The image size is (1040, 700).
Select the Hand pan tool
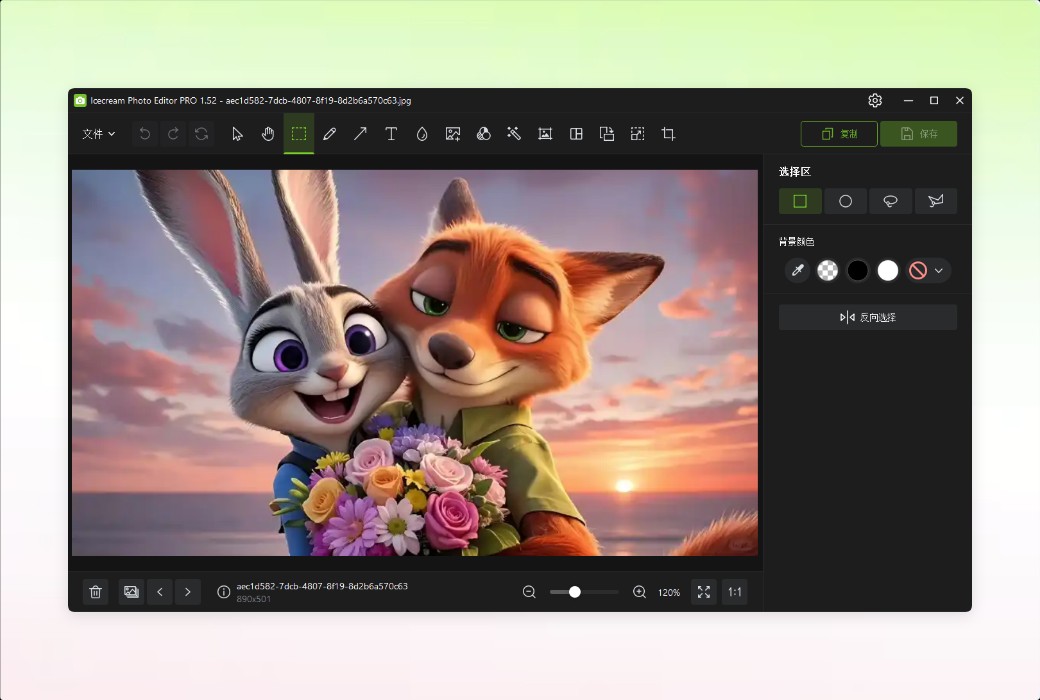[x=268, y=133]
